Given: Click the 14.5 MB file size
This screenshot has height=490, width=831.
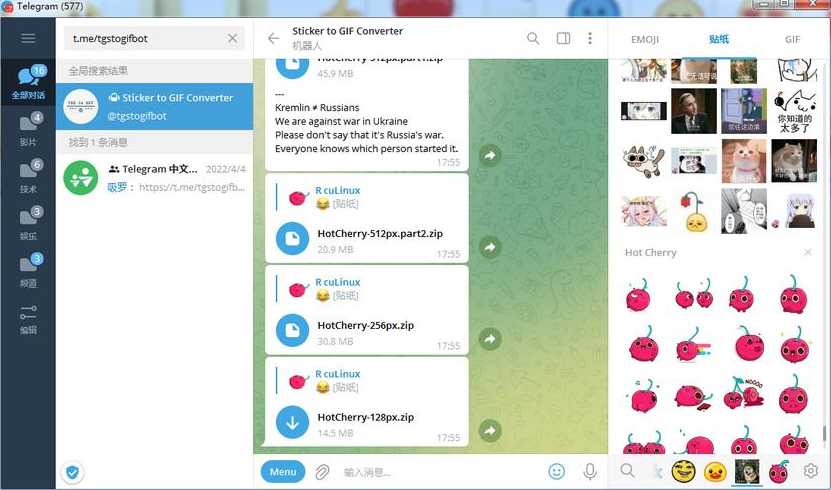Looking at the screenshot, I should pos(335,433).
